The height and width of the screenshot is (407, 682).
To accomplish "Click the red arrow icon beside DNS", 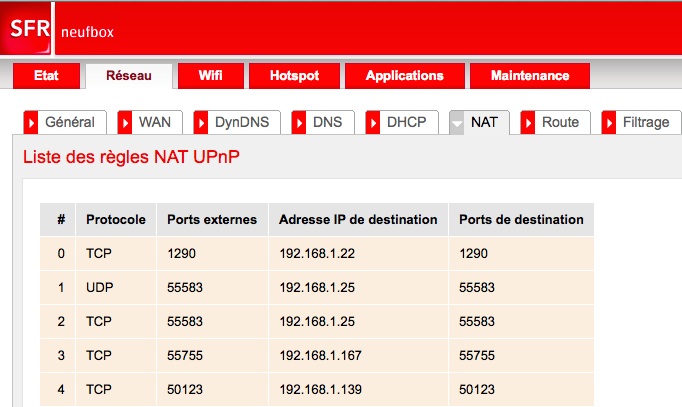I will point(300,122).
